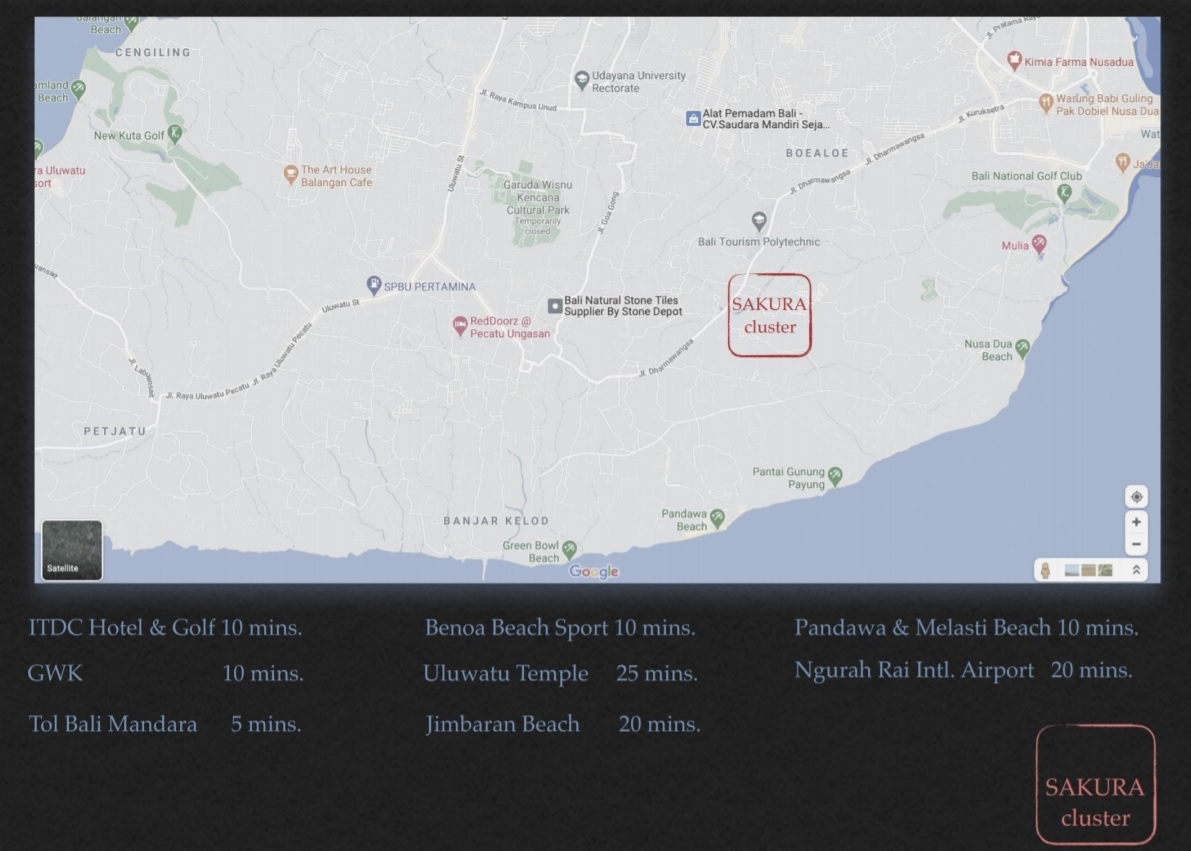Click the Kimia Farma Nusadua pharmacy pin

[1014, 60]
